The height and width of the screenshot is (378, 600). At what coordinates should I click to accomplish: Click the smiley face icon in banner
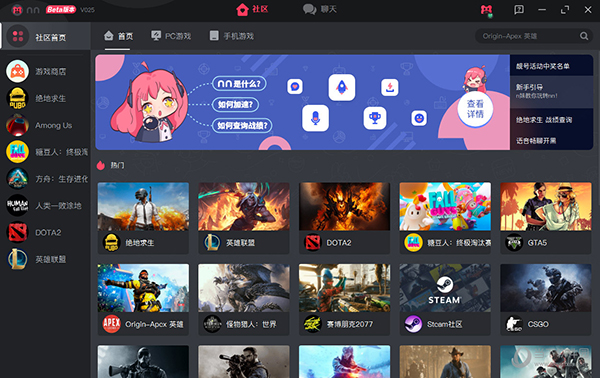click(419, 118)
